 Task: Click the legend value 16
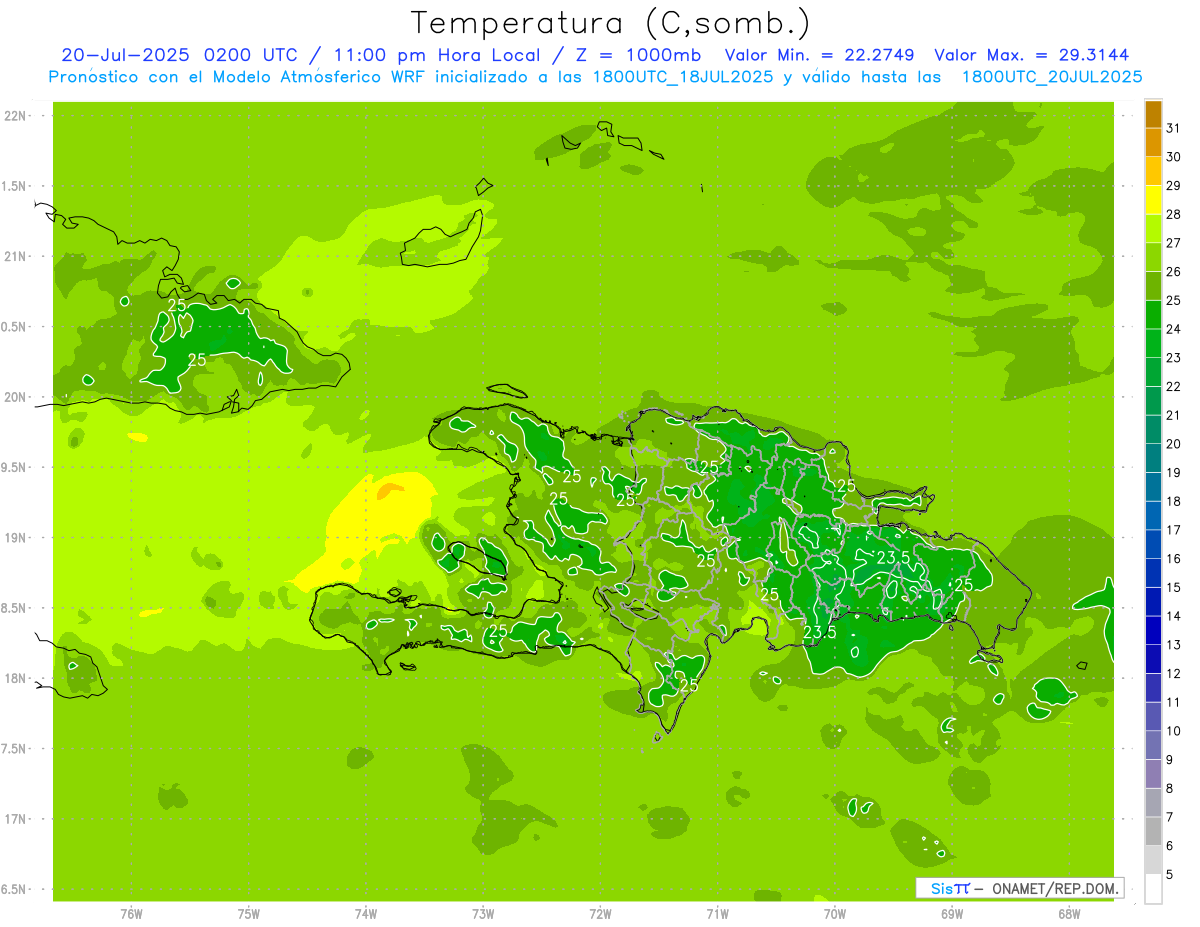(x=1174, y=559)
